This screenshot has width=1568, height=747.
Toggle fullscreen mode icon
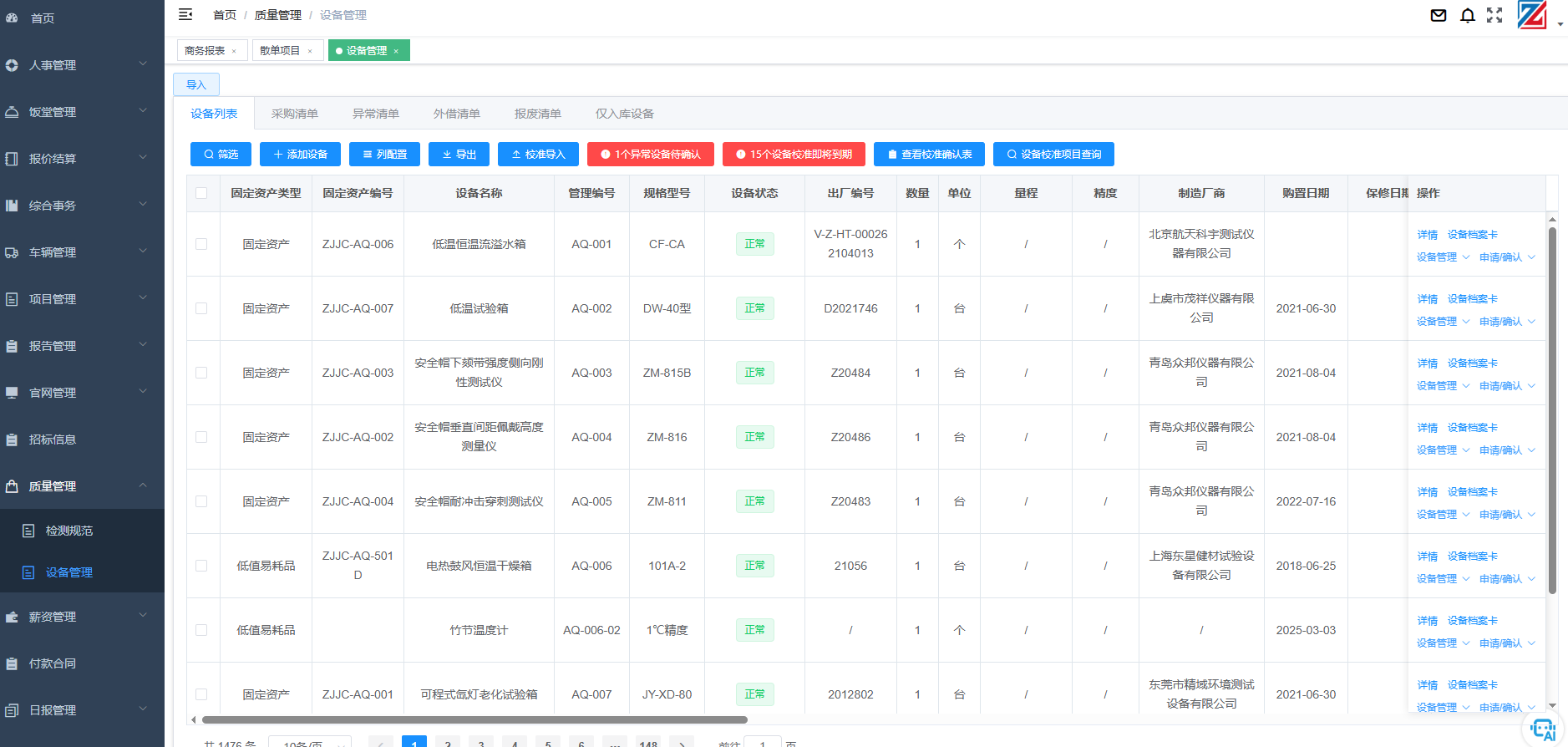pos(1494,15)
